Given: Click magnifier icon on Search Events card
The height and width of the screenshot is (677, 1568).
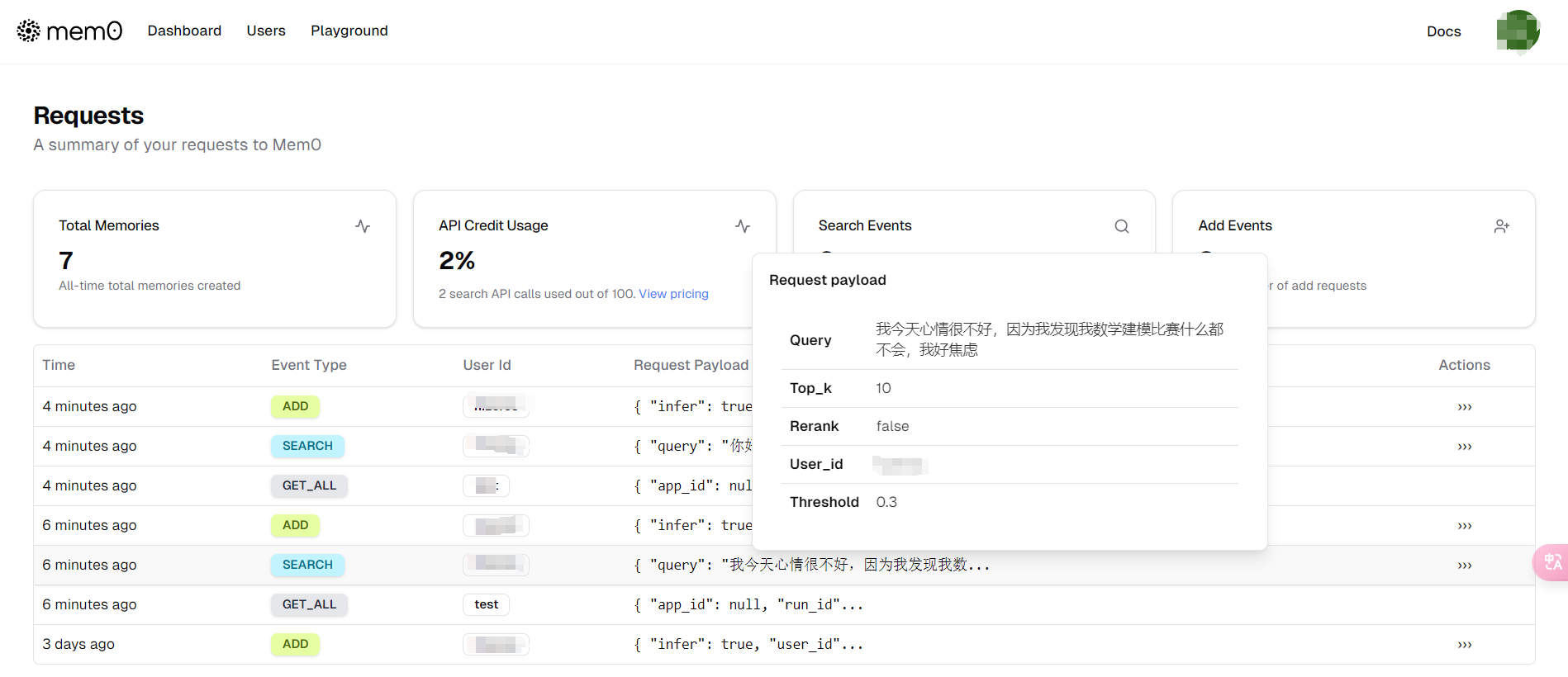Looking at the screenshot, I should (1121, 226).
